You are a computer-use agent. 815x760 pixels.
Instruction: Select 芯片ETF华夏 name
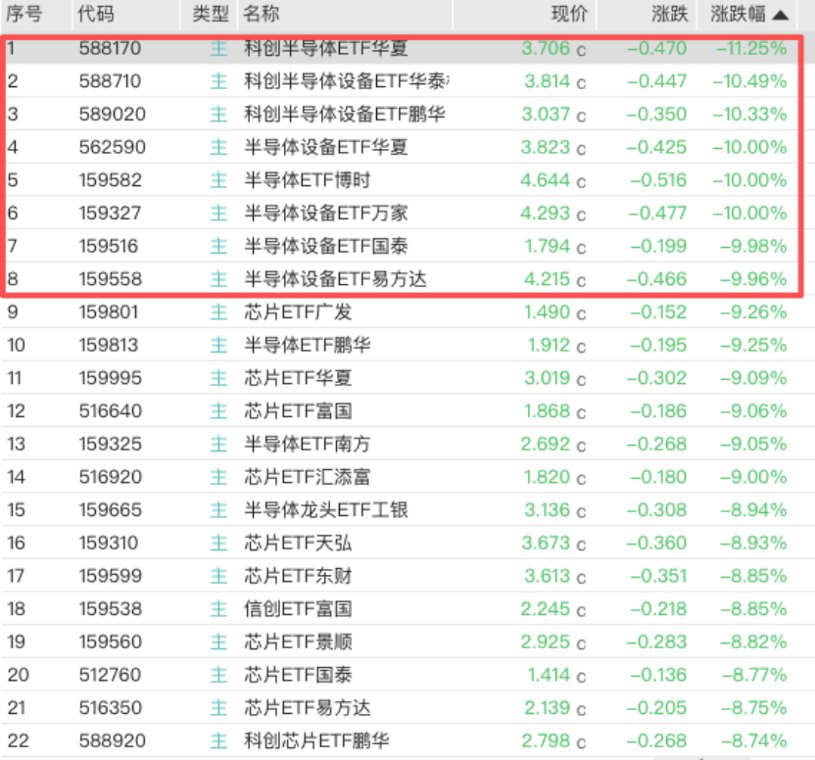[x=298, y=378]
